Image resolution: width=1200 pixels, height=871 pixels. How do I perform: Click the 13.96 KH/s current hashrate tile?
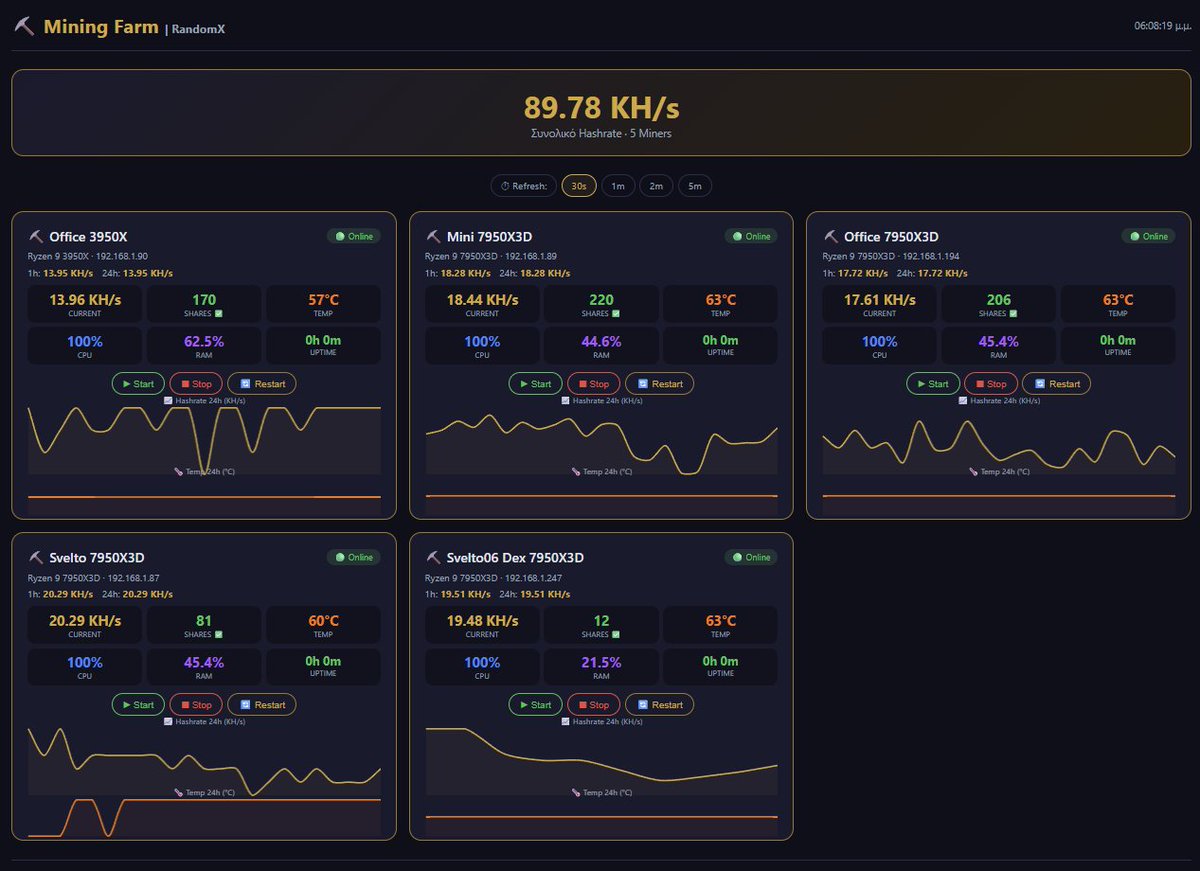click(x=85, y=304)
